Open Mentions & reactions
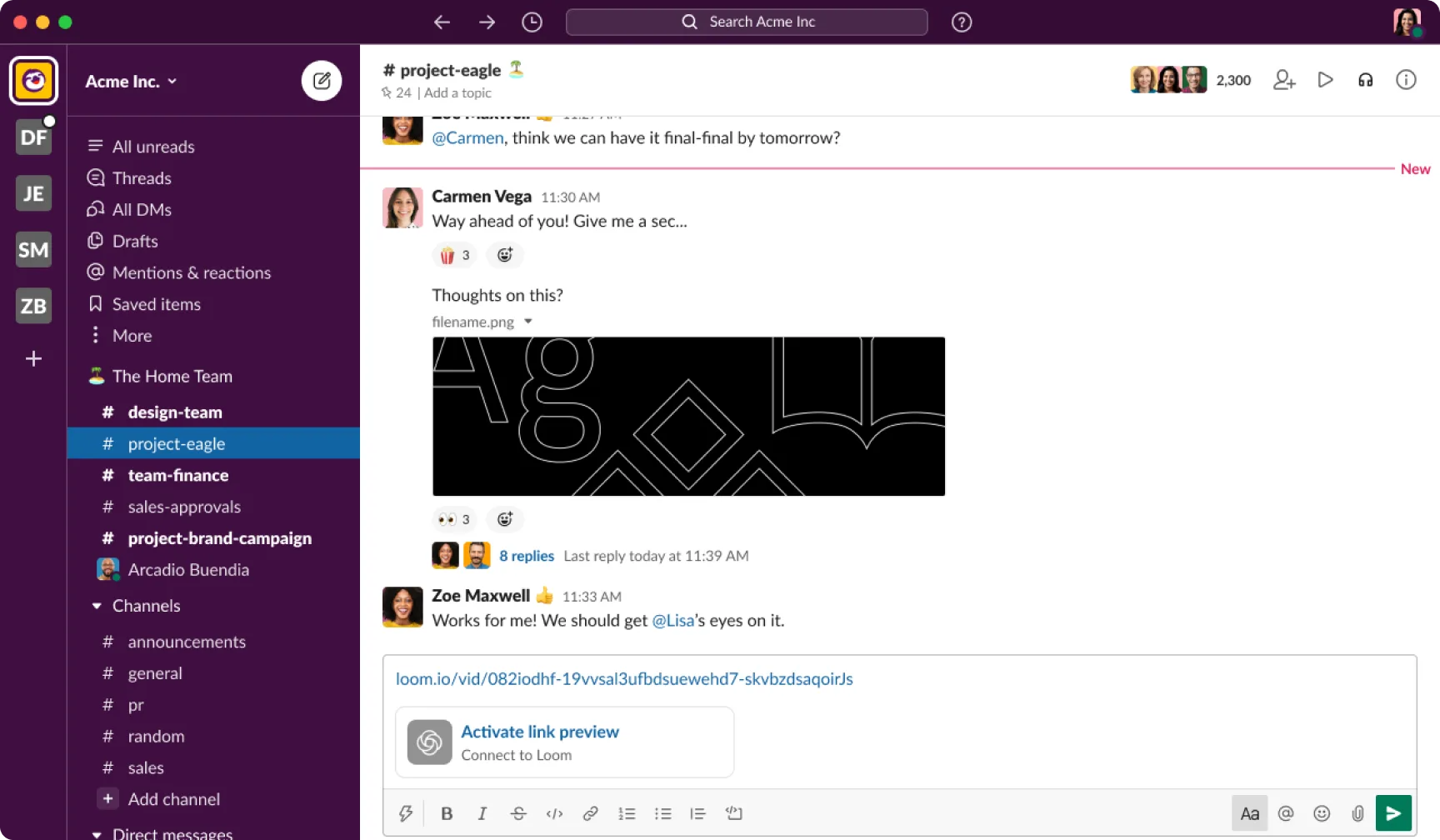This screenshot has width=1440, height=840. [x=213, y=272]
